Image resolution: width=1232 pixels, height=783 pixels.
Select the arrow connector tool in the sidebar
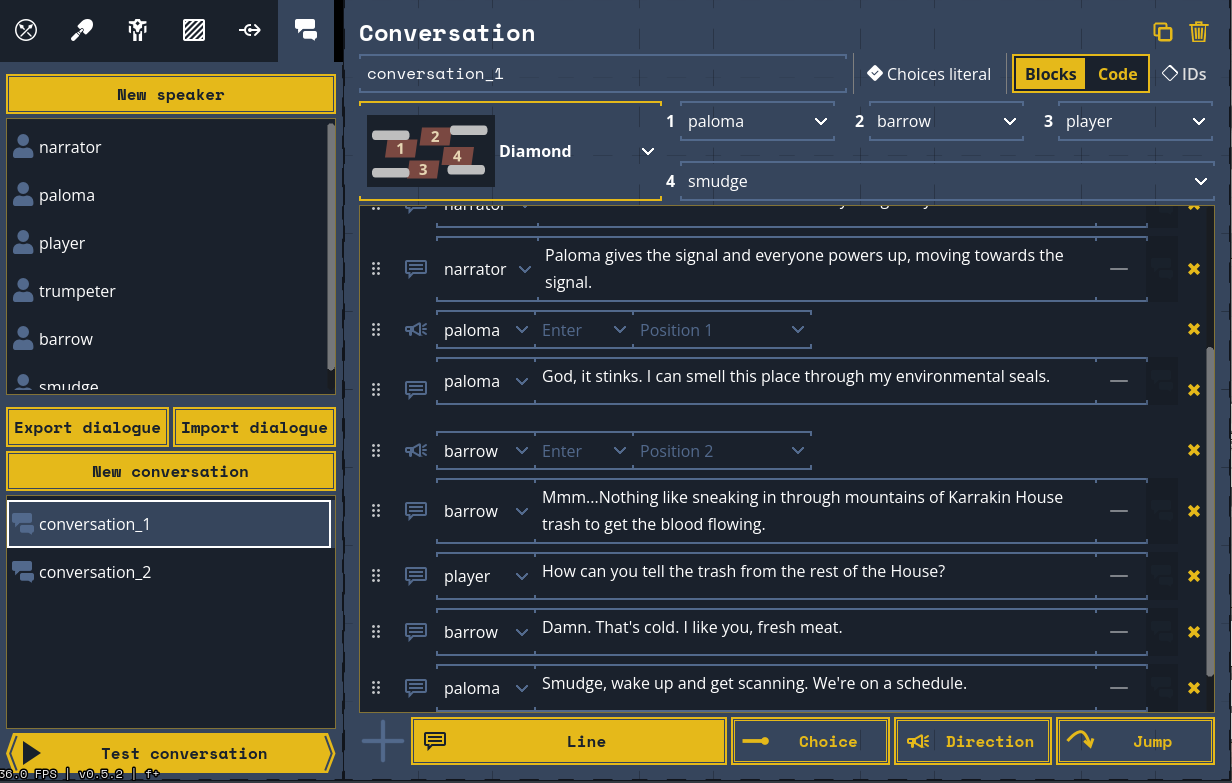click(249, 30)
